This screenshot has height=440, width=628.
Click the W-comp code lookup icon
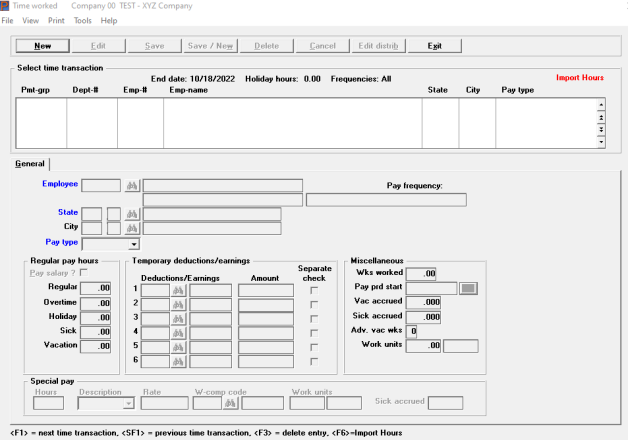[x=229, y=403]
